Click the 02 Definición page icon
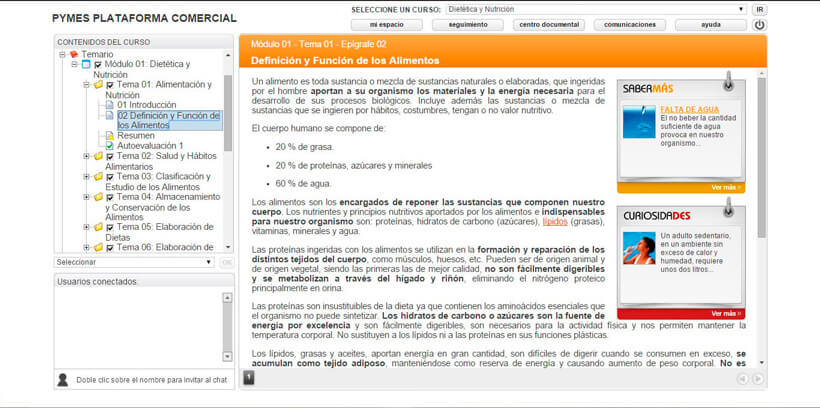Viewport: 820px width, 408px height. pos(109,115)
